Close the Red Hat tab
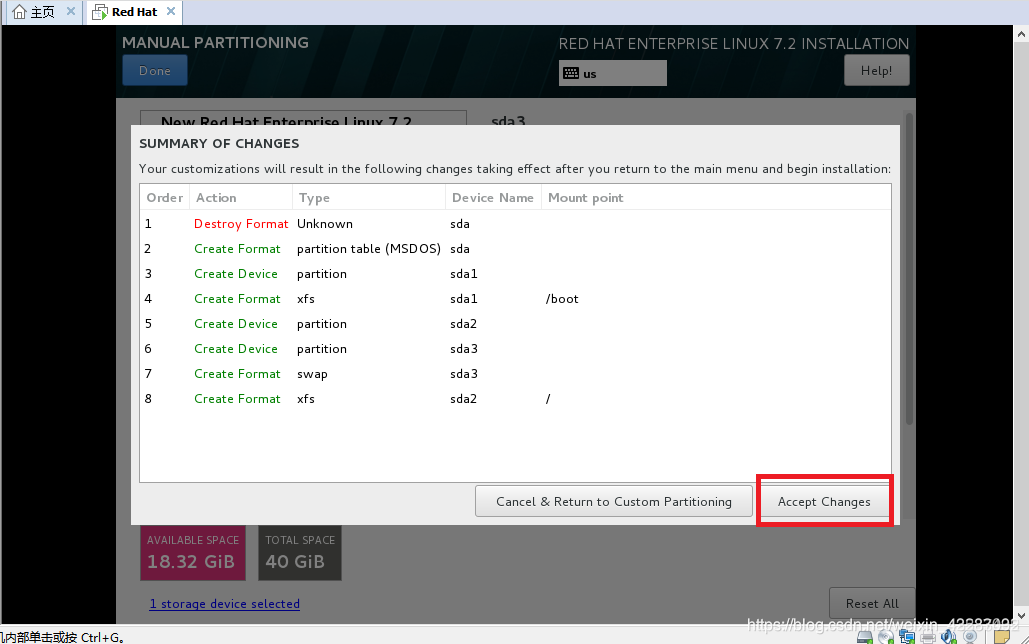This screenshot has height=644, width=1029. [x=171, y=11]
